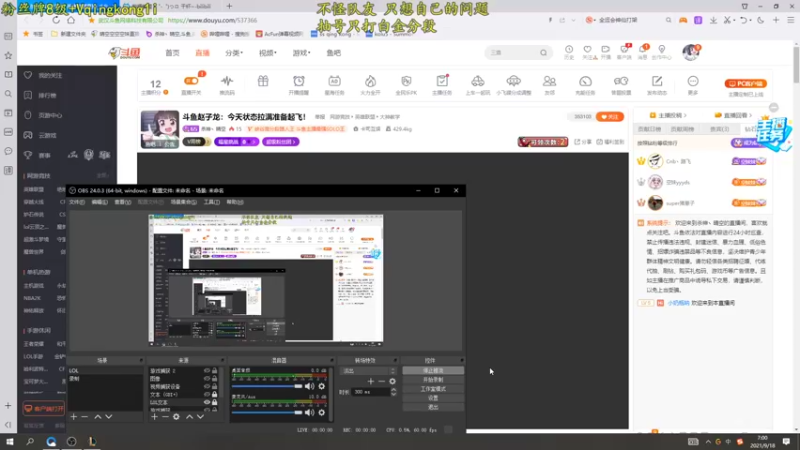
Task: Open the 编辑(E) menu in OBS
Action: pos(99,202)
